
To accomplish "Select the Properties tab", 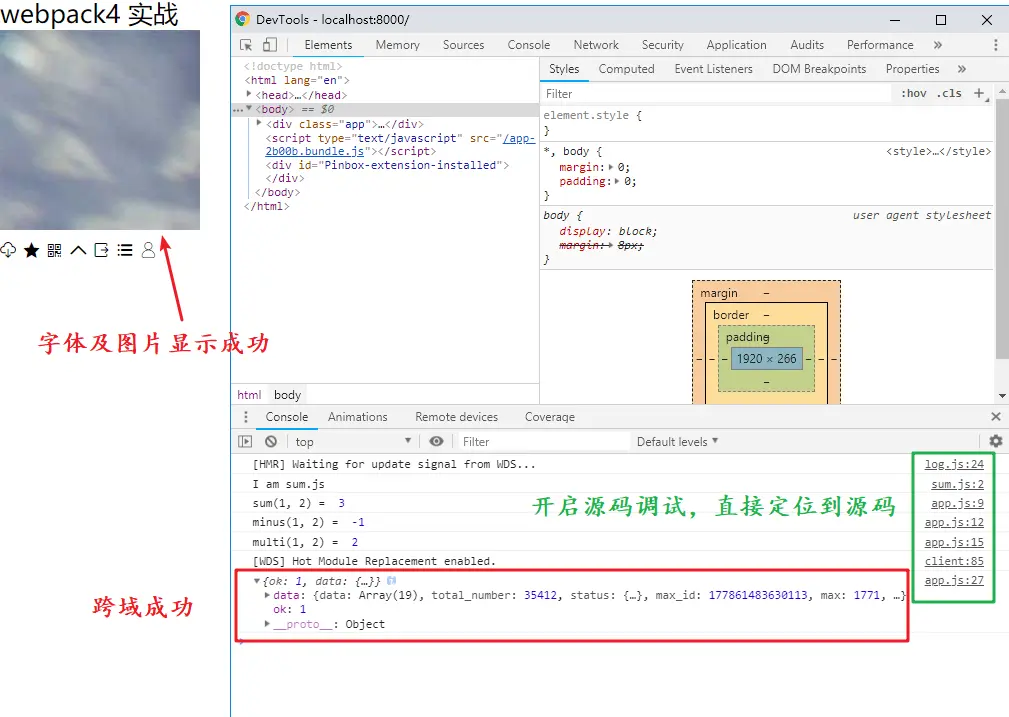I will [912, 69].
